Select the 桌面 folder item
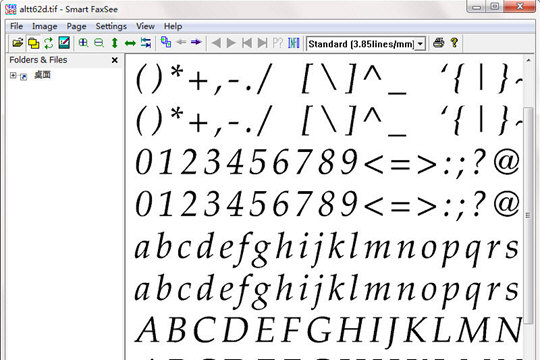The image size is (540, 360). [42, 75]
